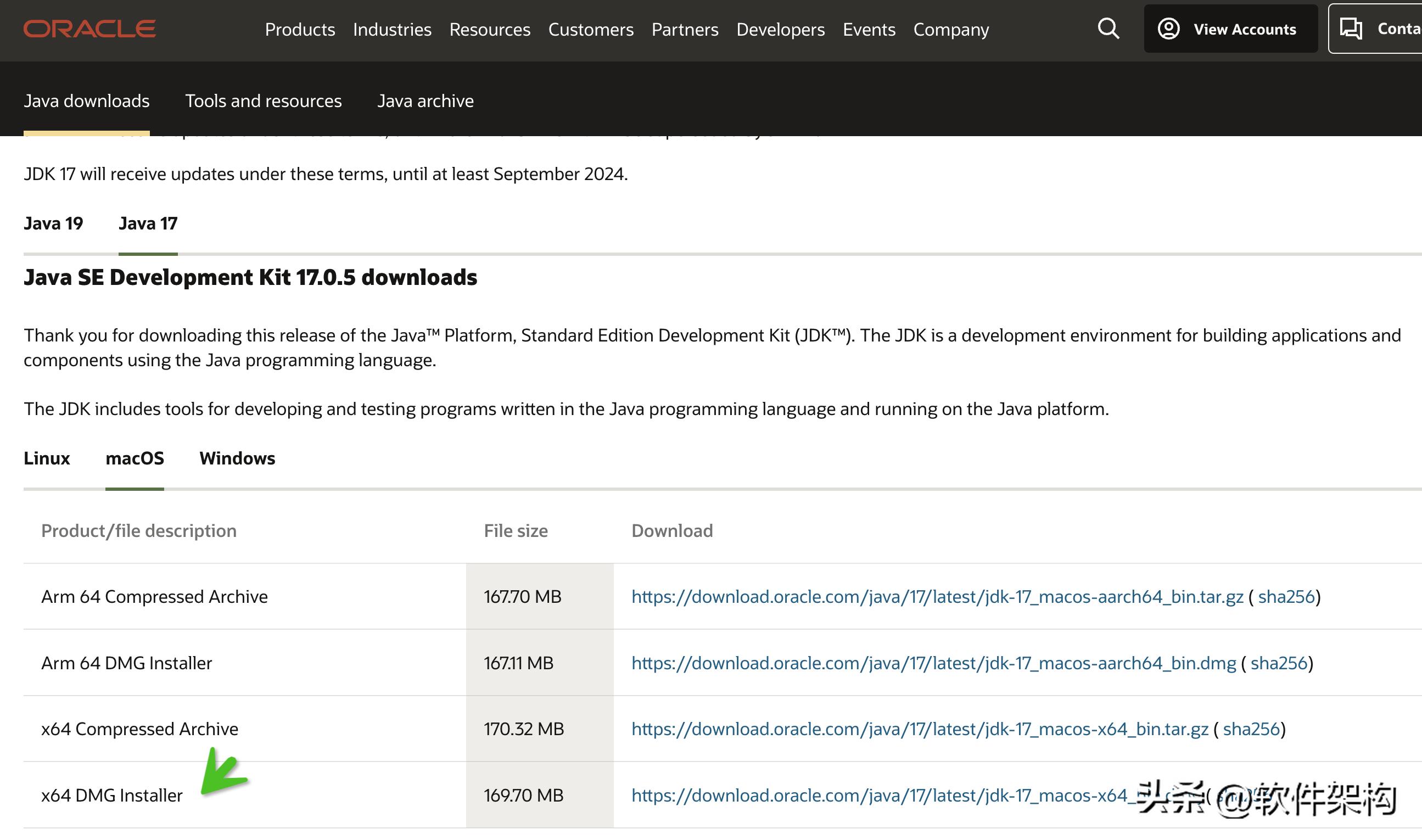
Task: Open the Products menu
Action: pos(299,30)
